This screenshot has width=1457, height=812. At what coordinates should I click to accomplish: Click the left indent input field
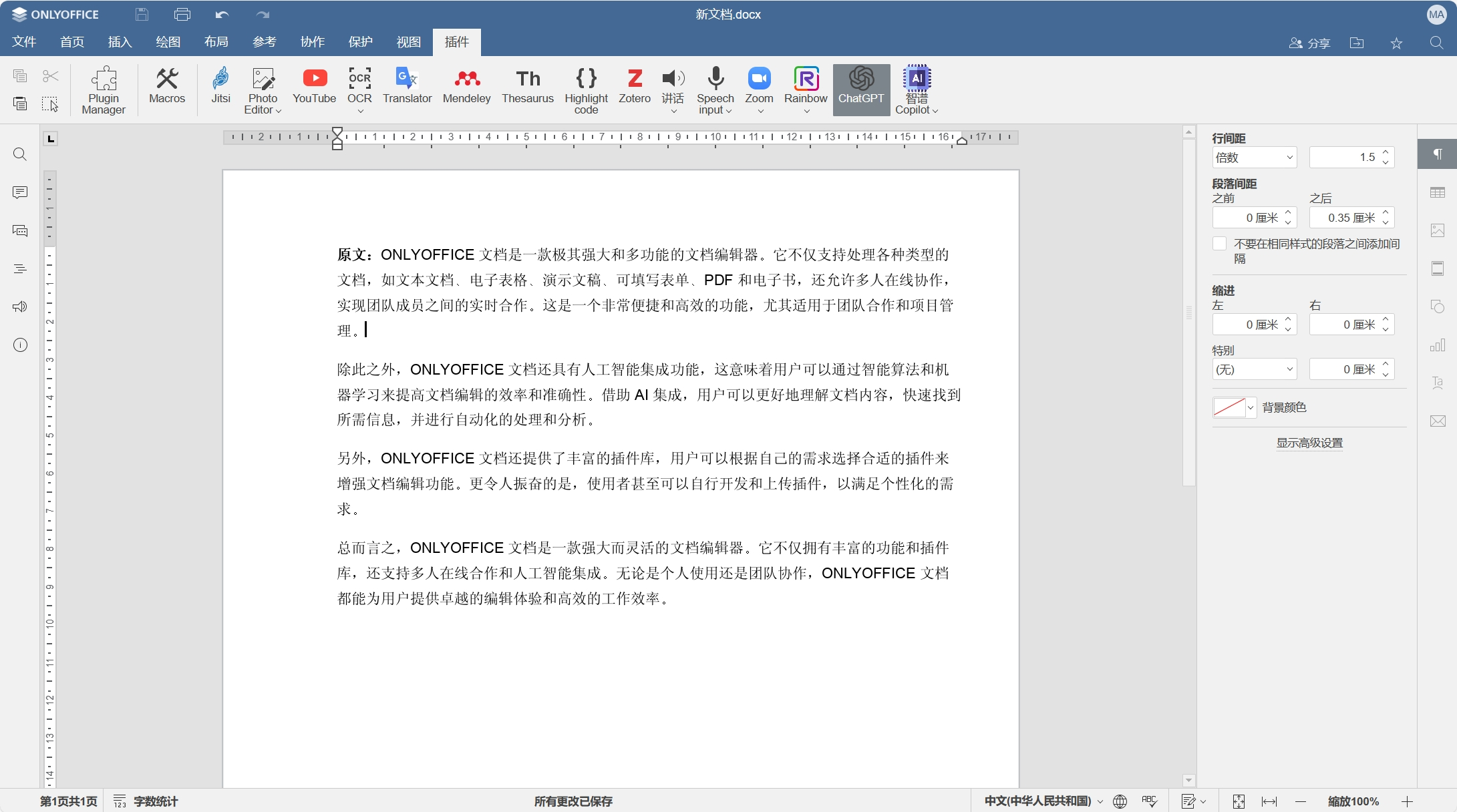click(1247, 325)
